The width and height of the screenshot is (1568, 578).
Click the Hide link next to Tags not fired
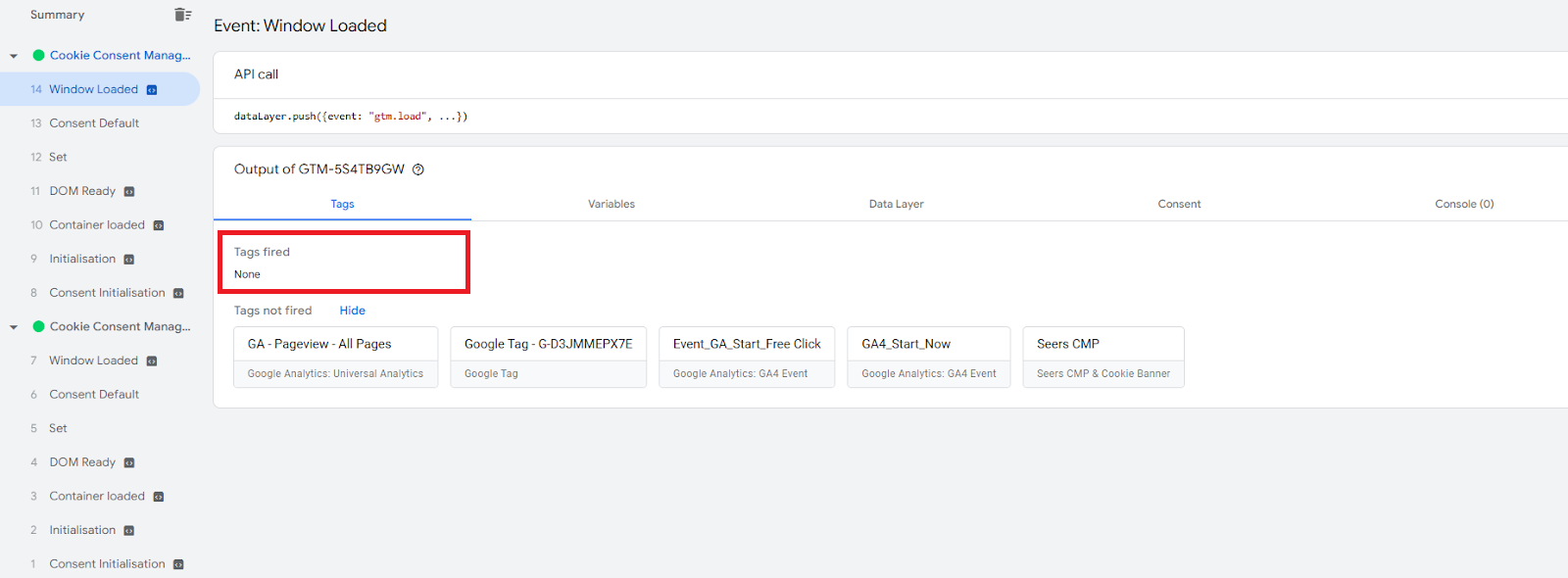[352, 311]
